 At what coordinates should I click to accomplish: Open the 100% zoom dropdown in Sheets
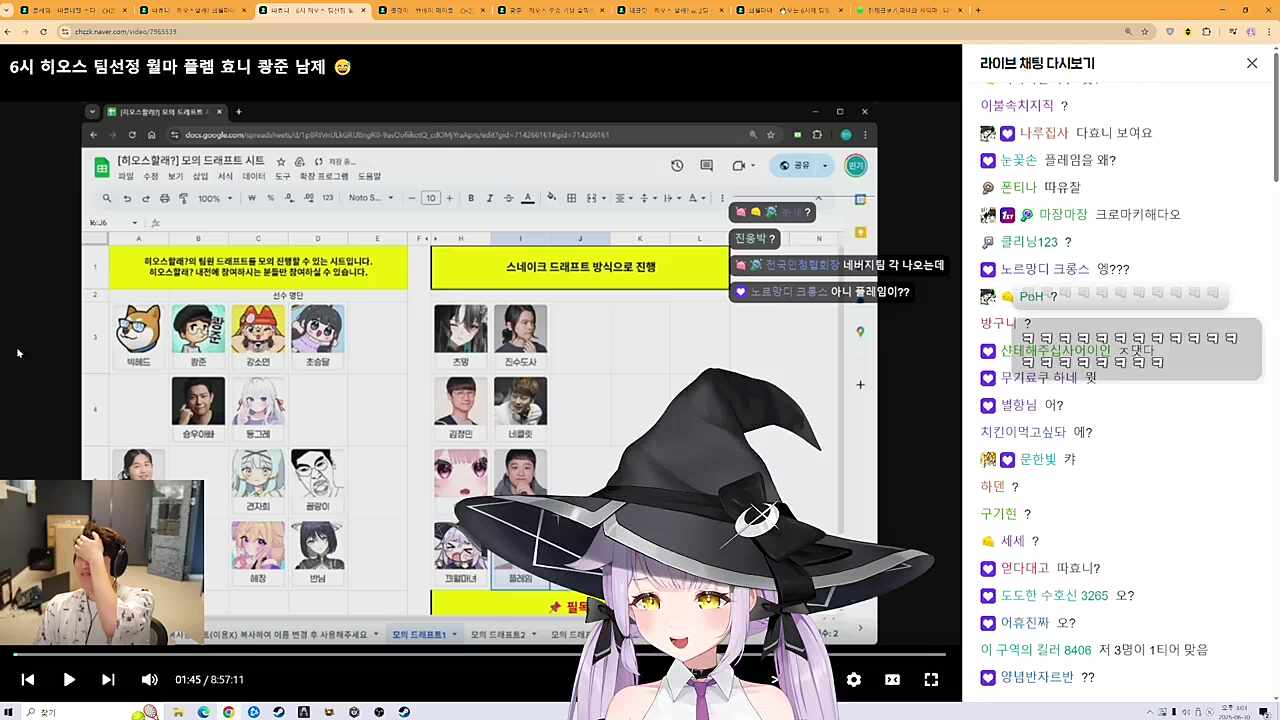pyautogui.click(x=214, y=198)
